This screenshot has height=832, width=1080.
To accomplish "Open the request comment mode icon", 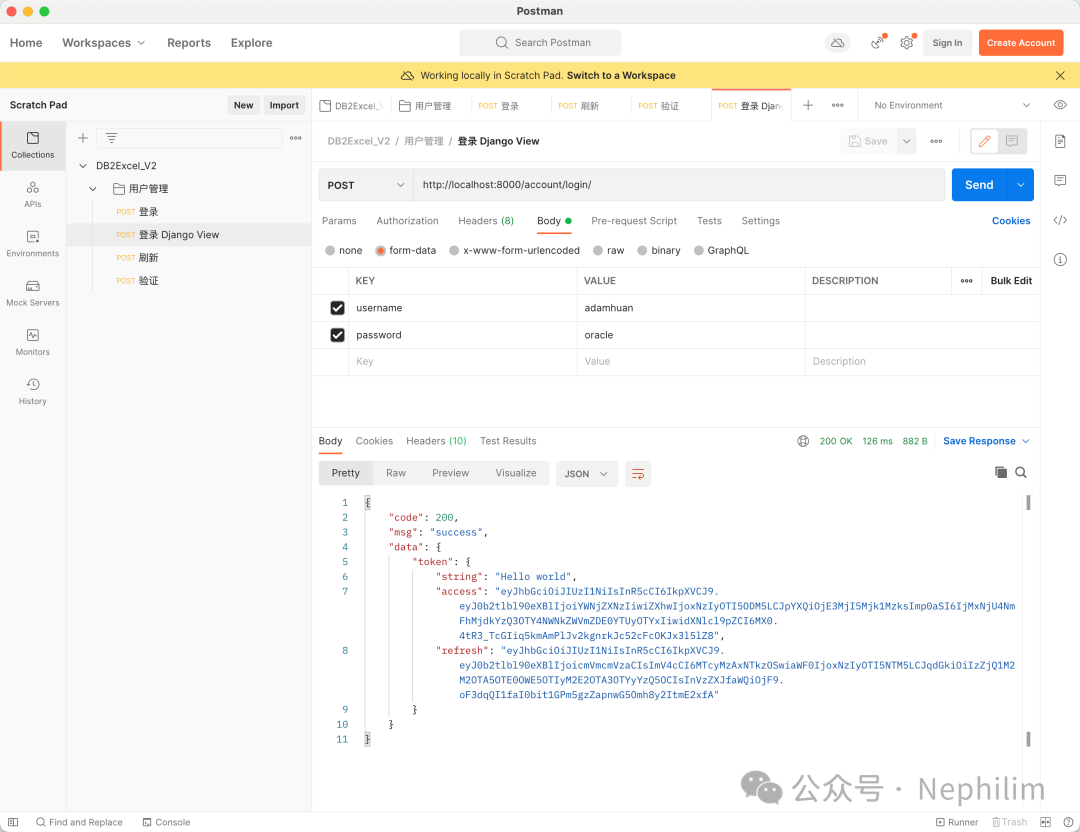I will click(1012, 141).
